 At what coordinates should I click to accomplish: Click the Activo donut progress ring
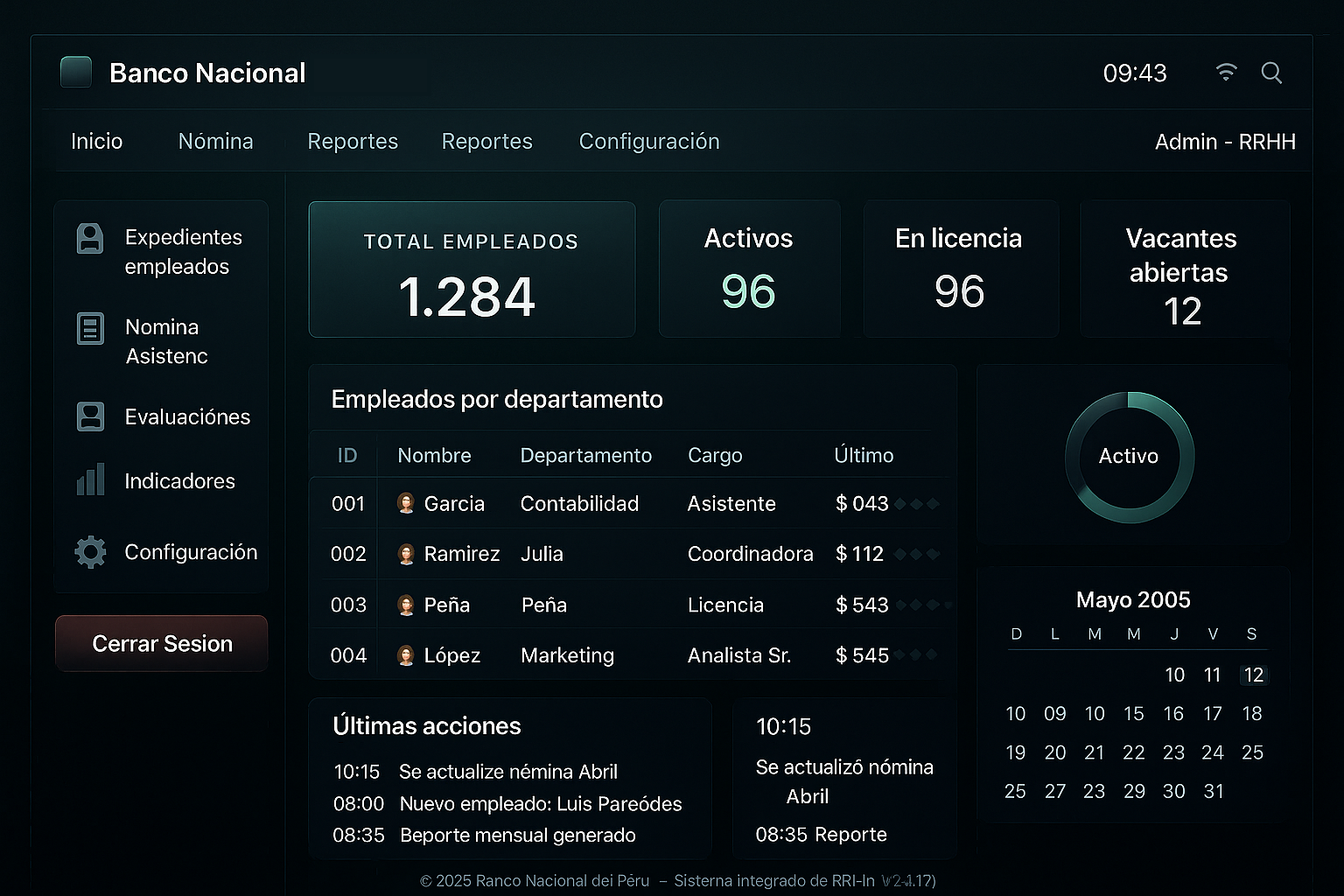click(1129, 457)
